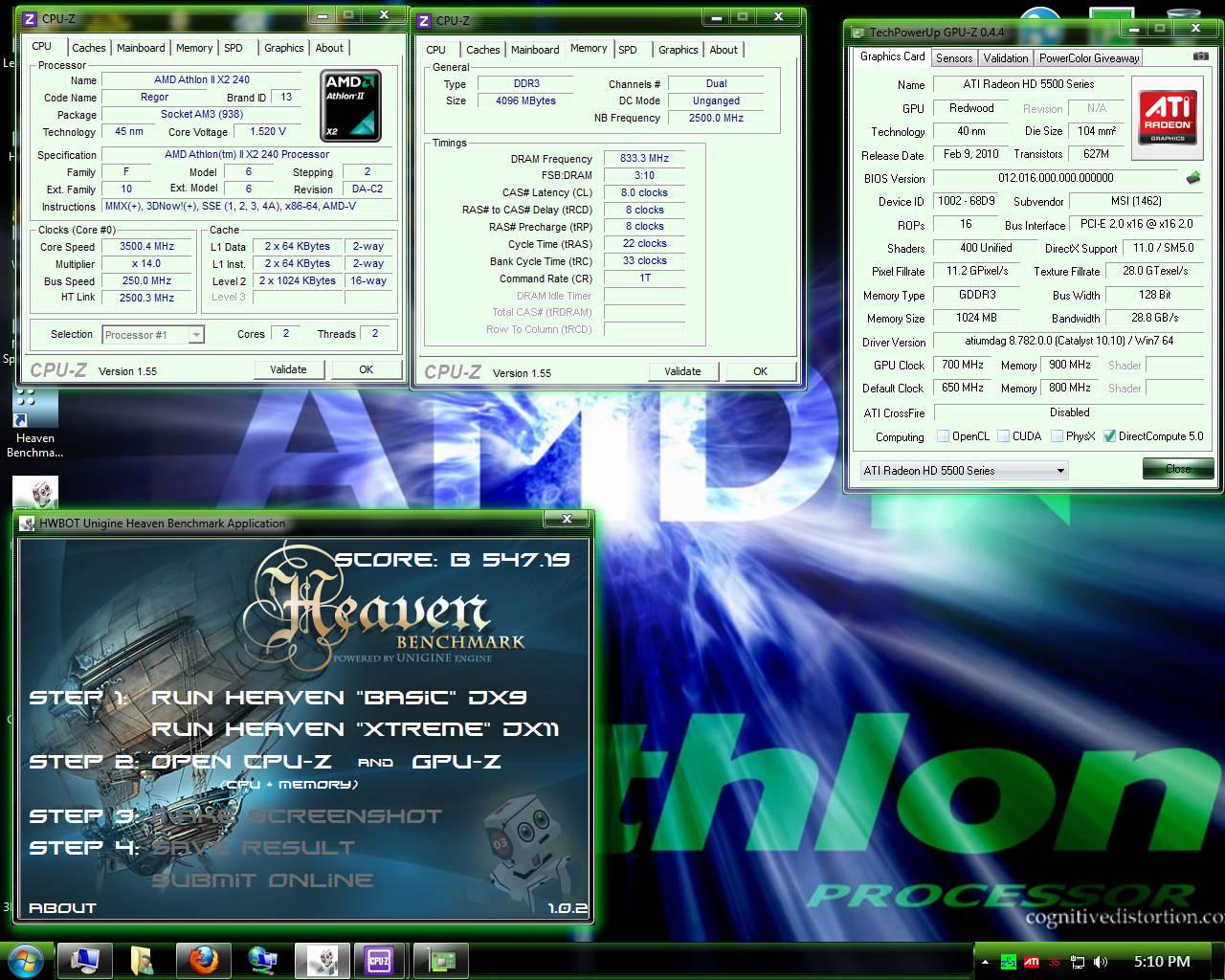1225x980 pixels.
Task: Open the ATI Radeon HD 5500 Series dropdown
Action: tap(963, 470)
